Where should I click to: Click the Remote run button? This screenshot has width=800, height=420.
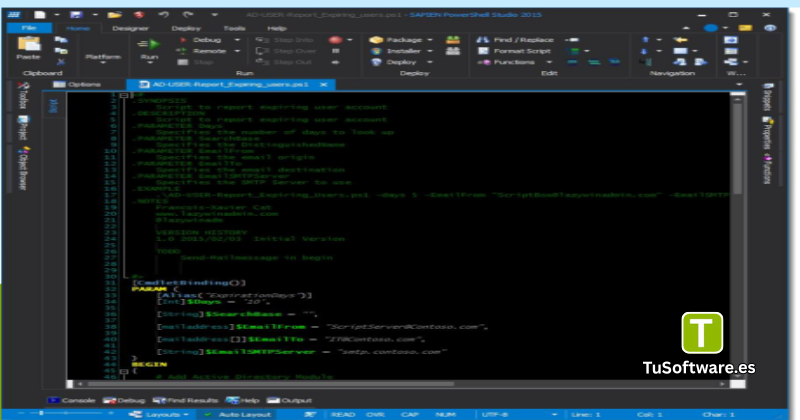tap(203, 51)
